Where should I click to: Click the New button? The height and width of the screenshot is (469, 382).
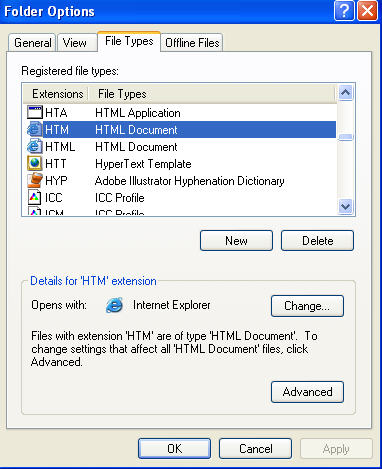point(236,241)
